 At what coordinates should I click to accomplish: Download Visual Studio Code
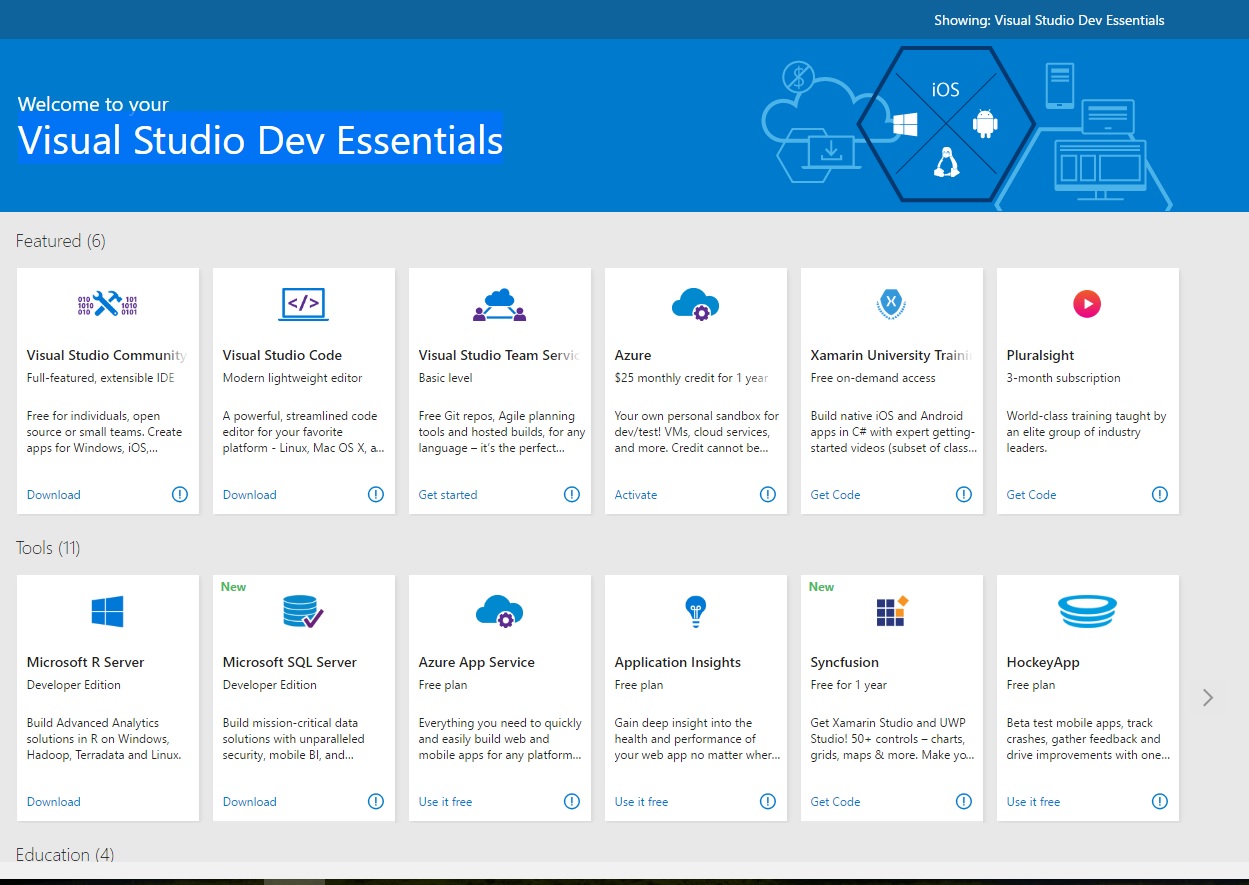[x=250, y=495]
